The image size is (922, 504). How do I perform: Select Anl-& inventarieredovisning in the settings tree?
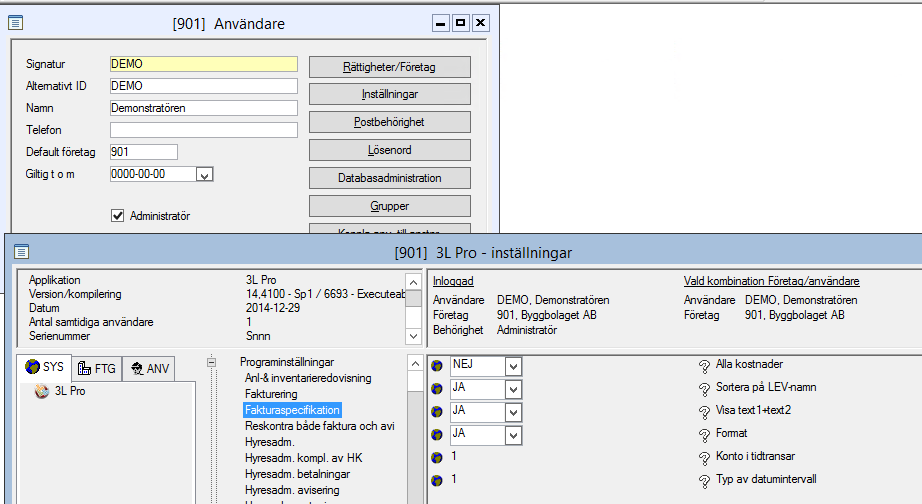(308, 378)
